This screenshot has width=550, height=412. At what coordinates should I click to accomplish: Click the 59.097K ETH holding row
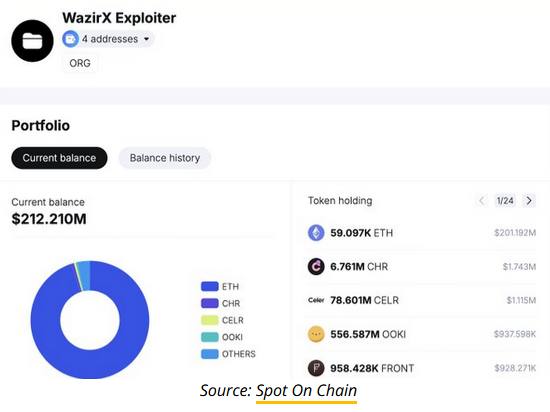422,233
